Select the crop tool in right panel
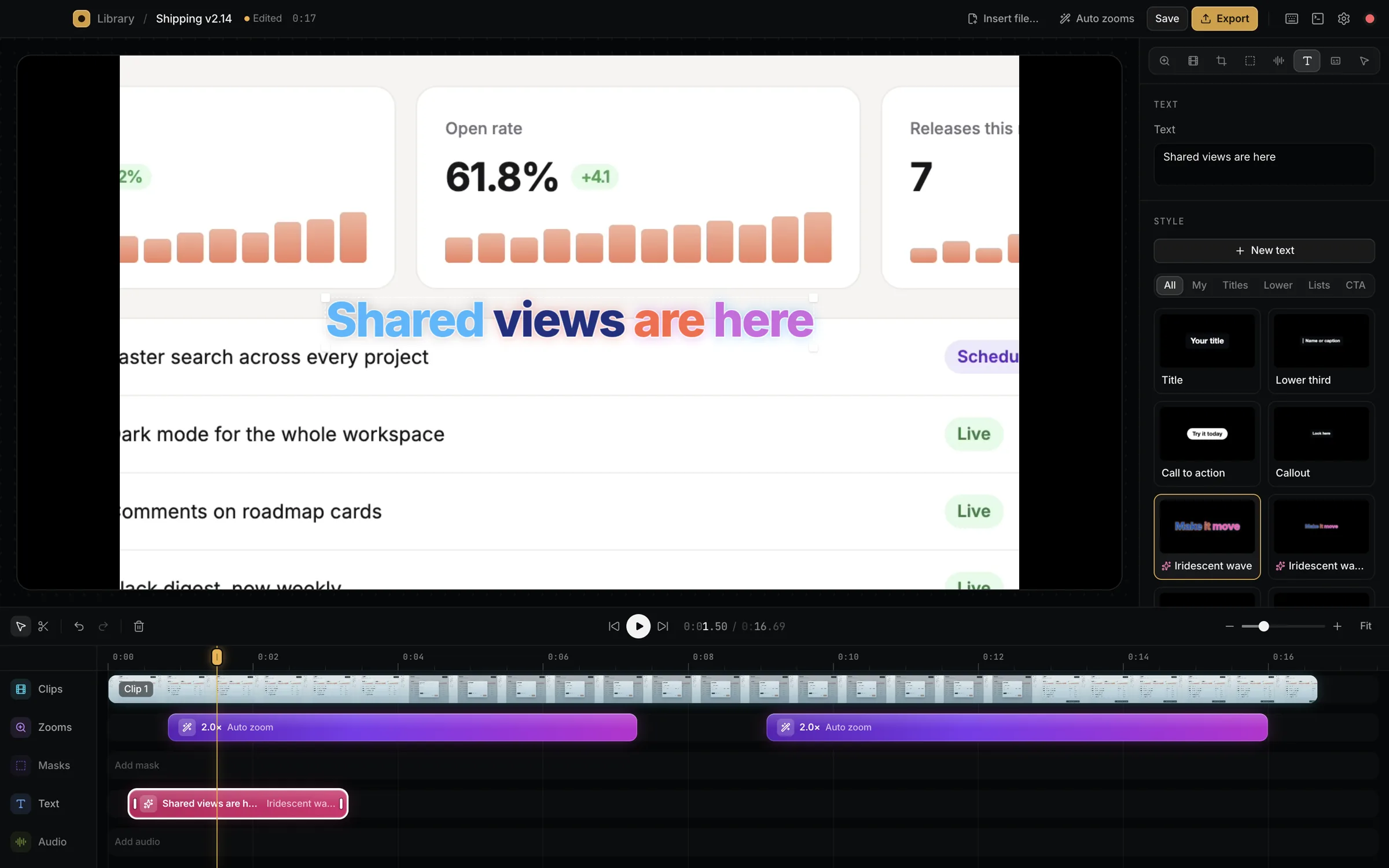The width and height of the screenshot is (1389, 868). [1221, 61]
